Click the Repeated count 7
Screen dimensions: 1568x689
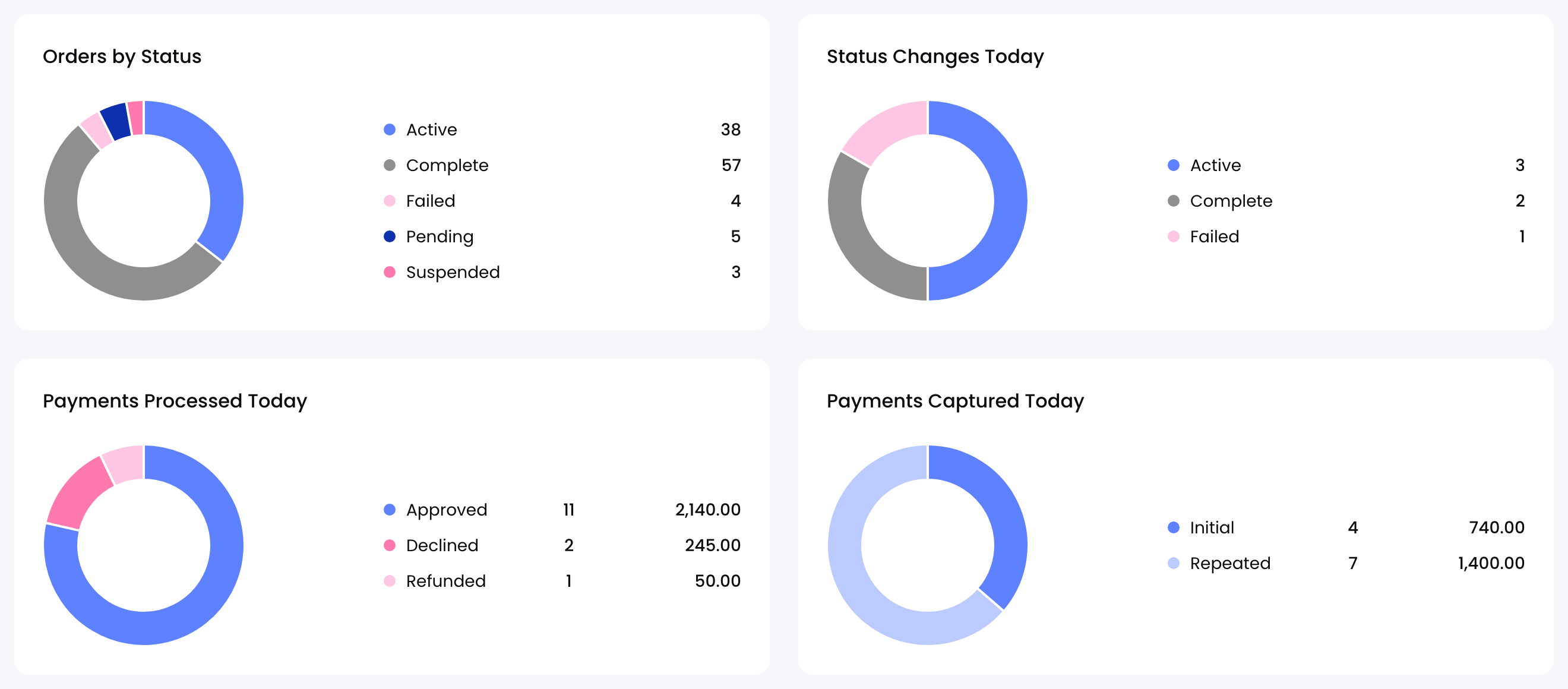(x=1353, y=564)
